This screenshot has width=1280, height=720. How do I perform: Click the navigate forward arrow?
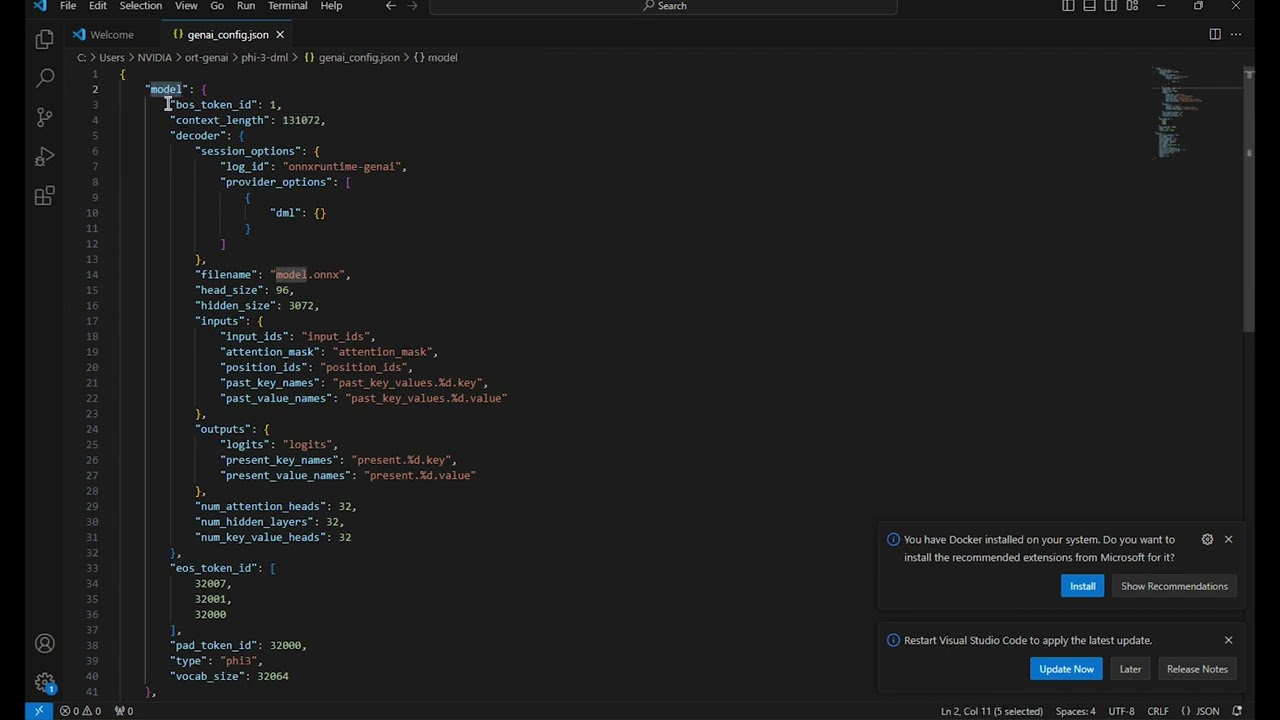point(412,6)
